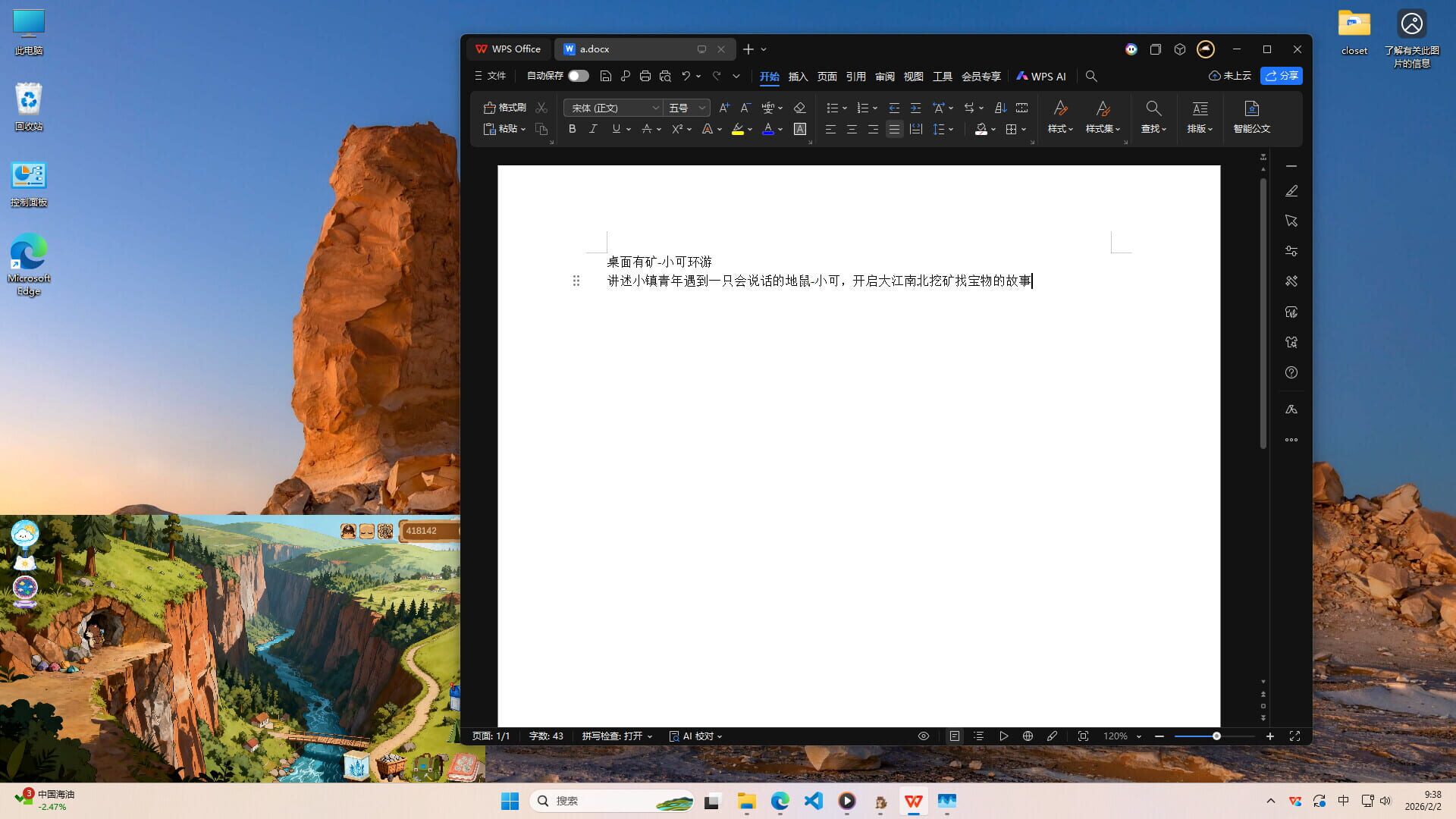
Task: Apply superscript formatting
Action: (x=676, y=129)
